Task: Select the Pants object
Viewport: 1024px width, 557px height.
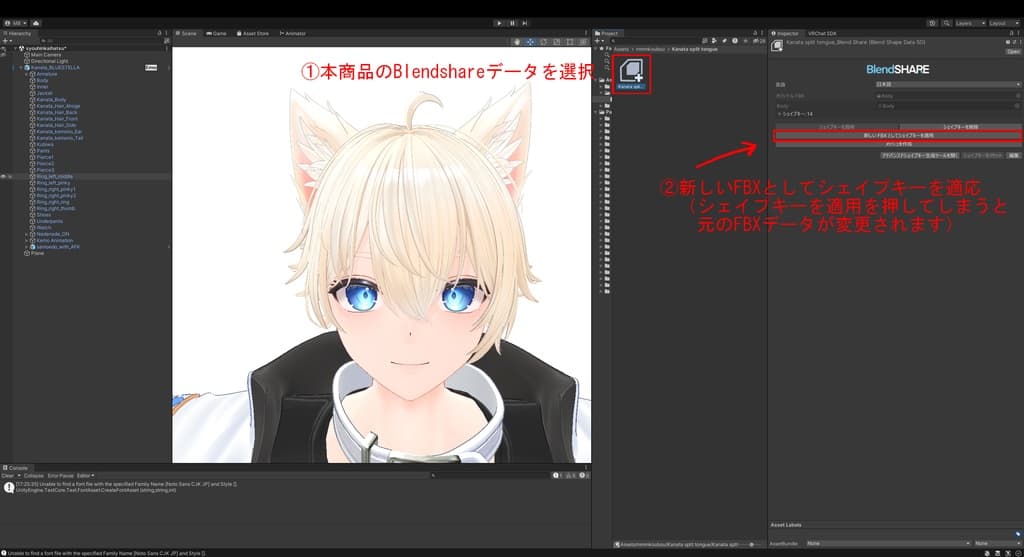Action: (43, 151)
